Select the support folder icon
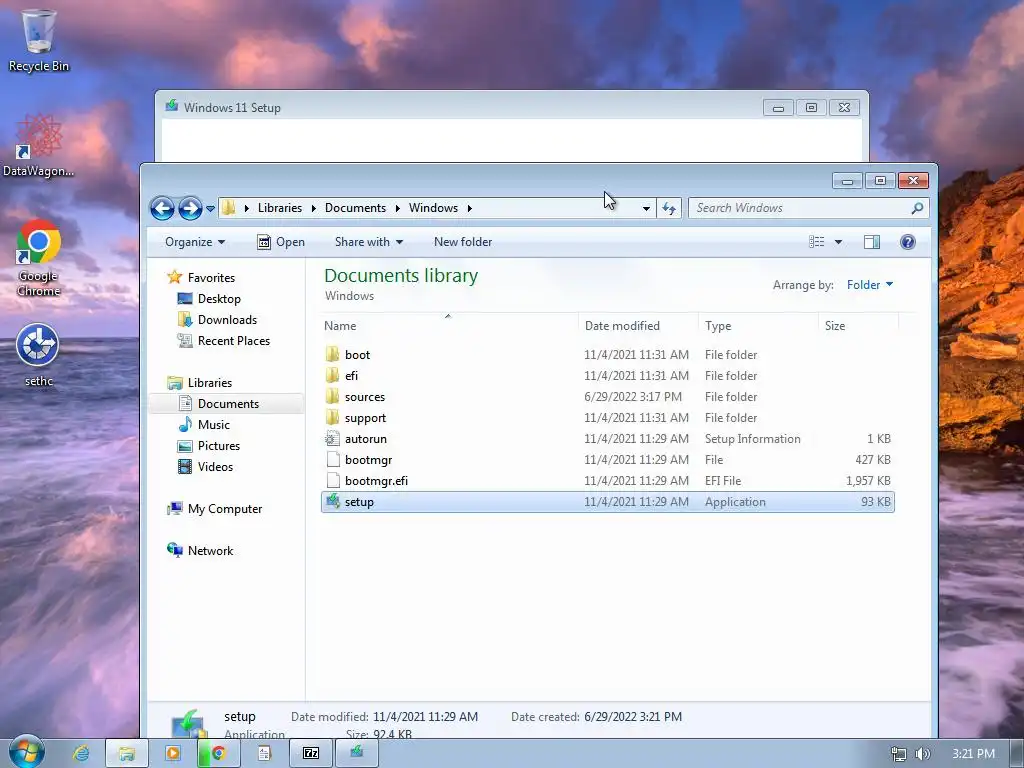 [x=332, y=417]
